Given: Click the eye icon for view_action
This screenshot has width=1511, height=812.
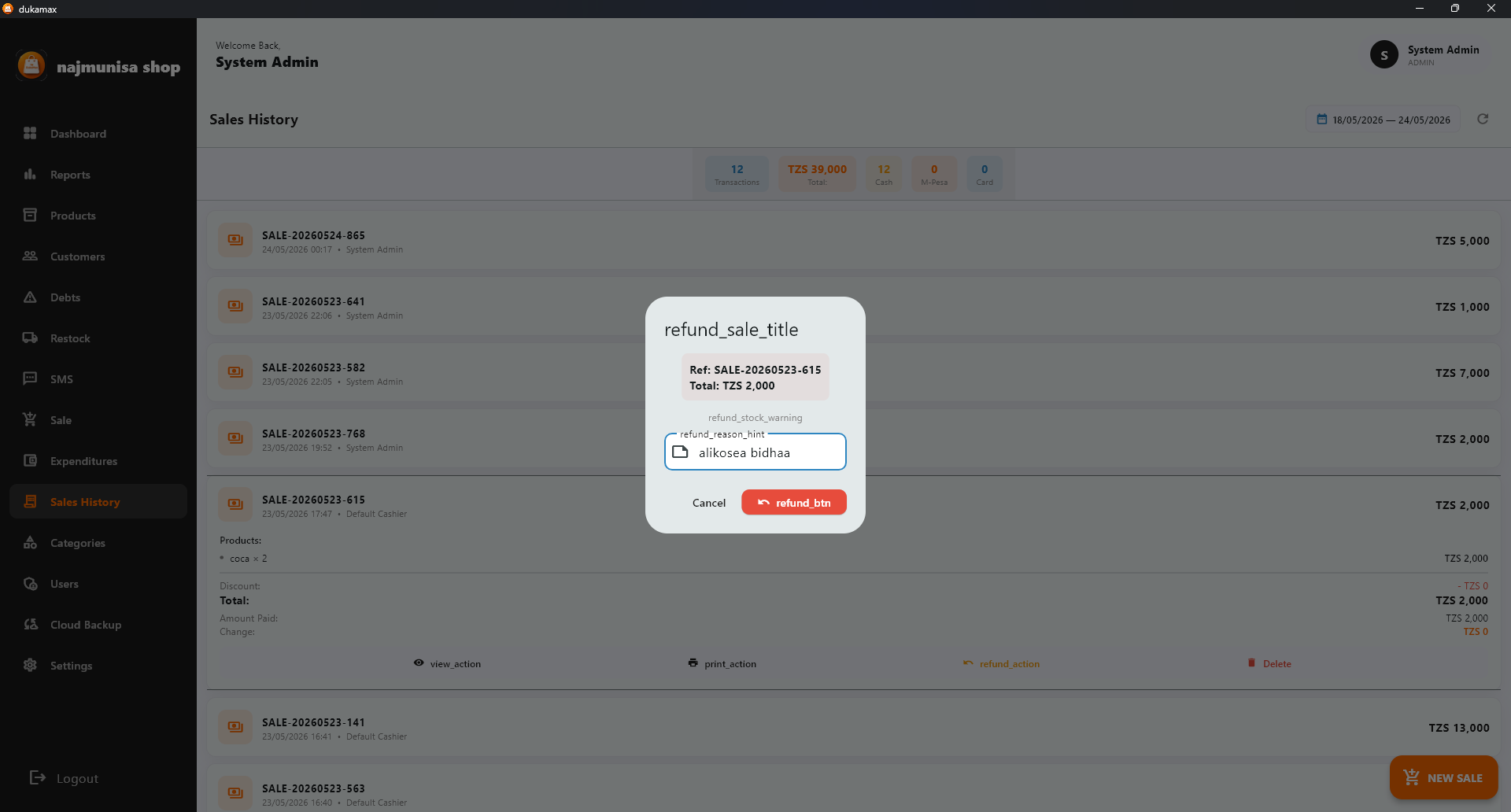Looking at the screenshot, I should (419, 663).
